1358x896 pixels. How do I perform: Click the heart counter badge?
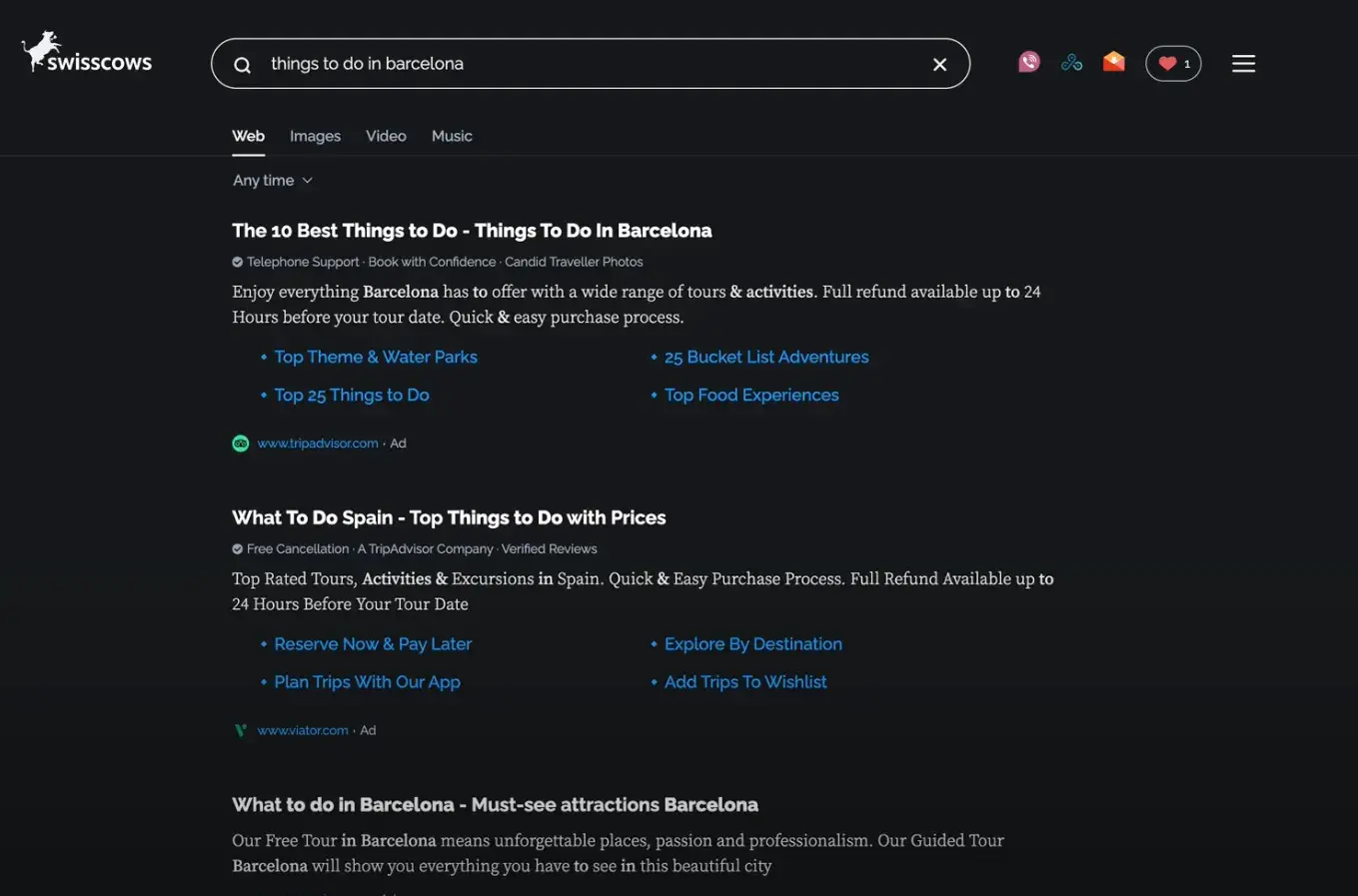tap(1173, 64)
